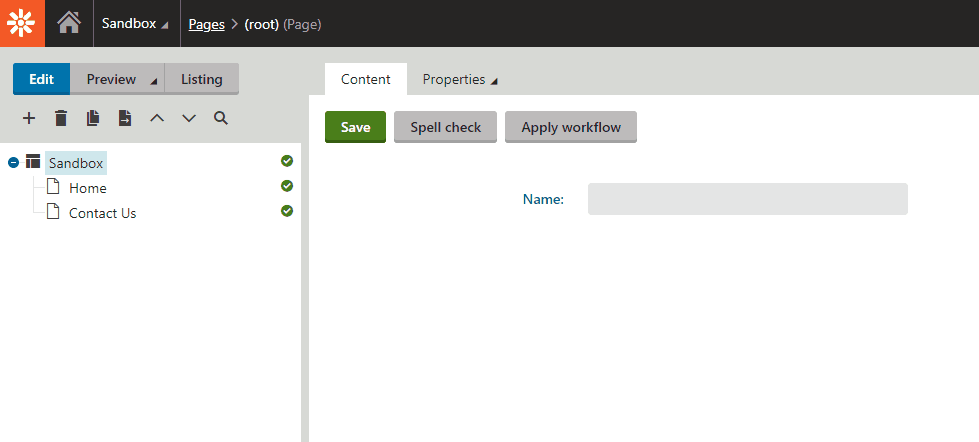The height and width of the screenshot is (442, 979).
Task: Click the Kentico logo icon
Action: (22, 23)
